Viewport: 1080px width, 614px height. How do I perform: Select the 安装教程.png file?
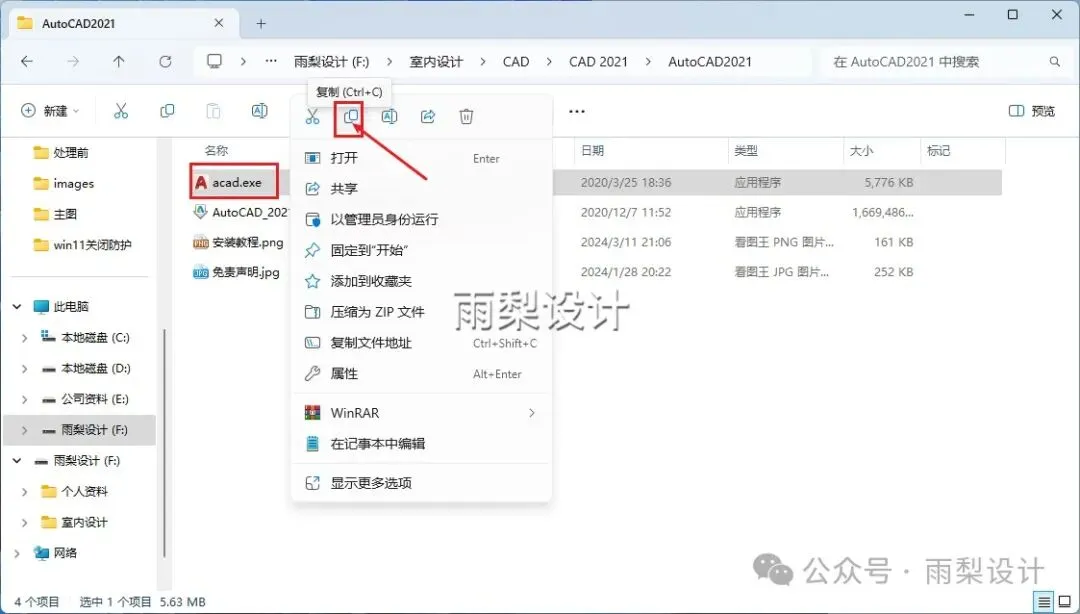[238, 242]
